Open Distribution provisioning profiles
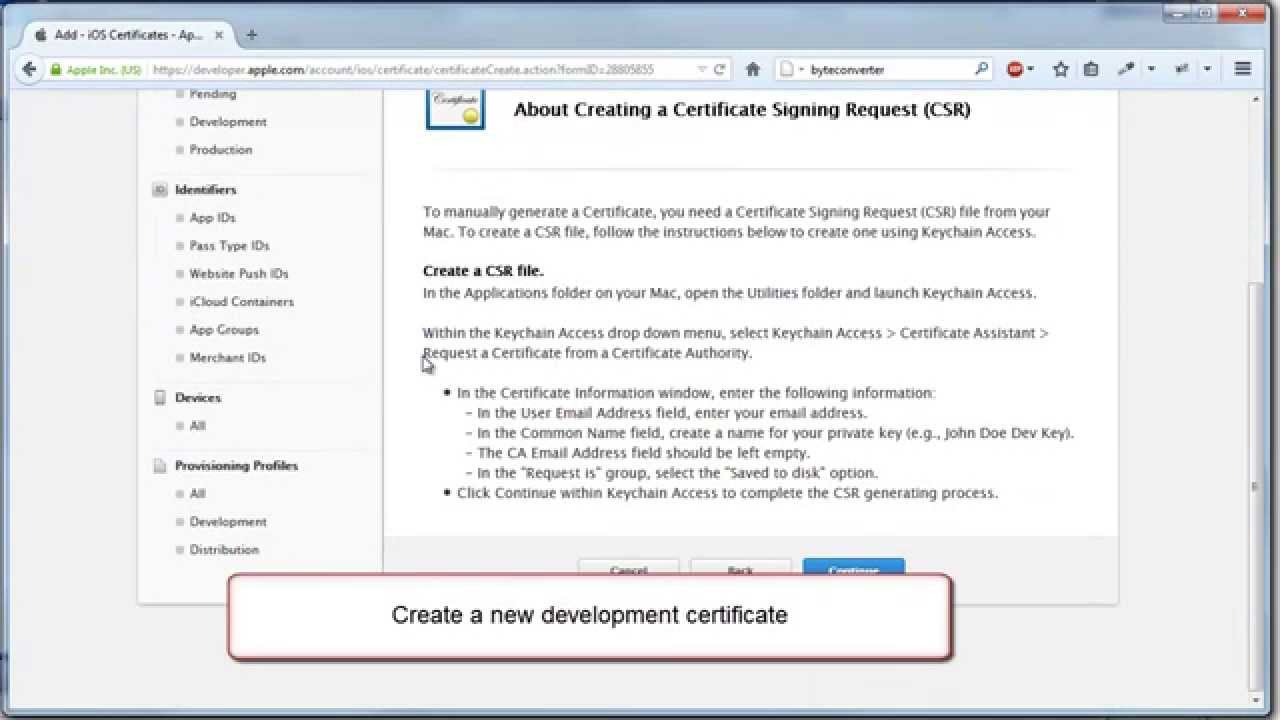This screenshot has width=1280, height=720. [x=224, y=550]
